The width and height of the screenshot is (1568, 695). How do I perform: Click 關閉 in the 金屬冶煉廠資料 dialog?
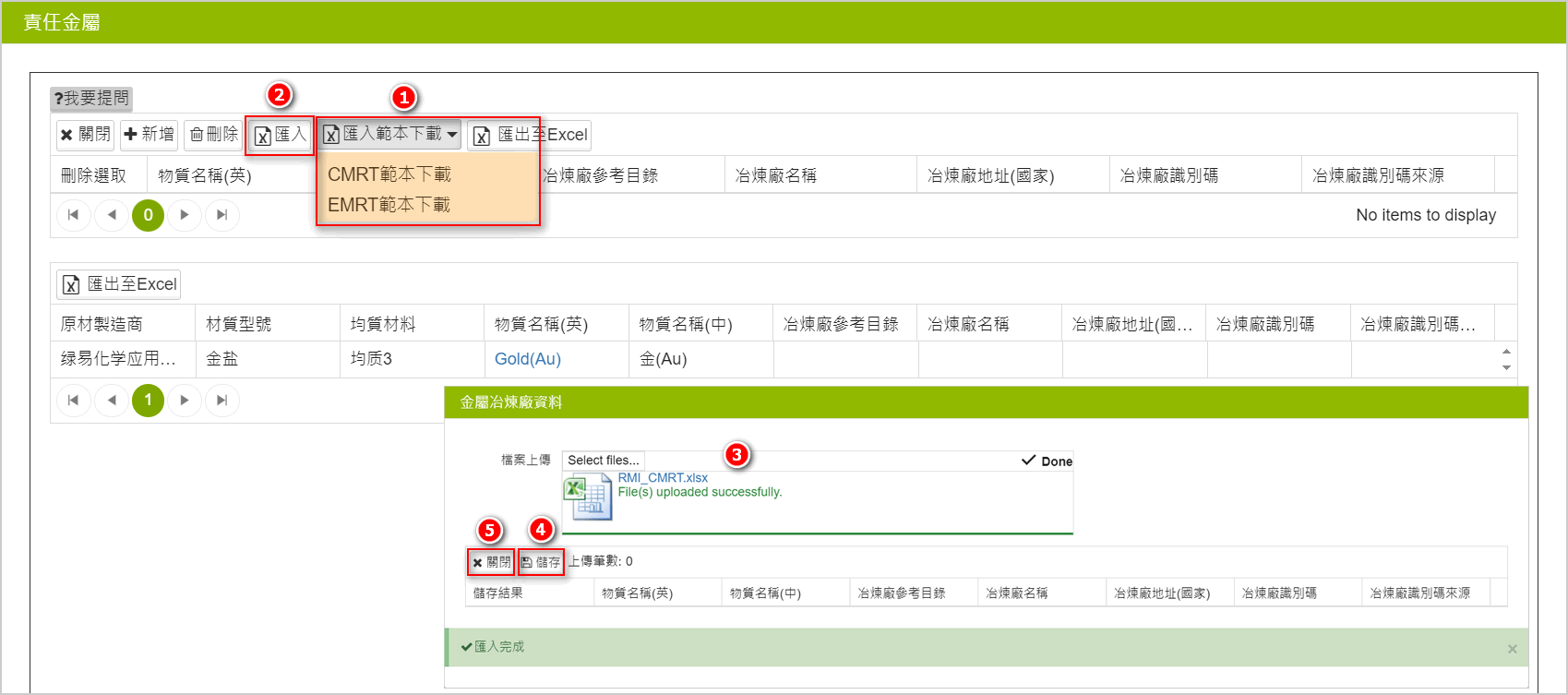pyautogui.click(x=491, y=561)
